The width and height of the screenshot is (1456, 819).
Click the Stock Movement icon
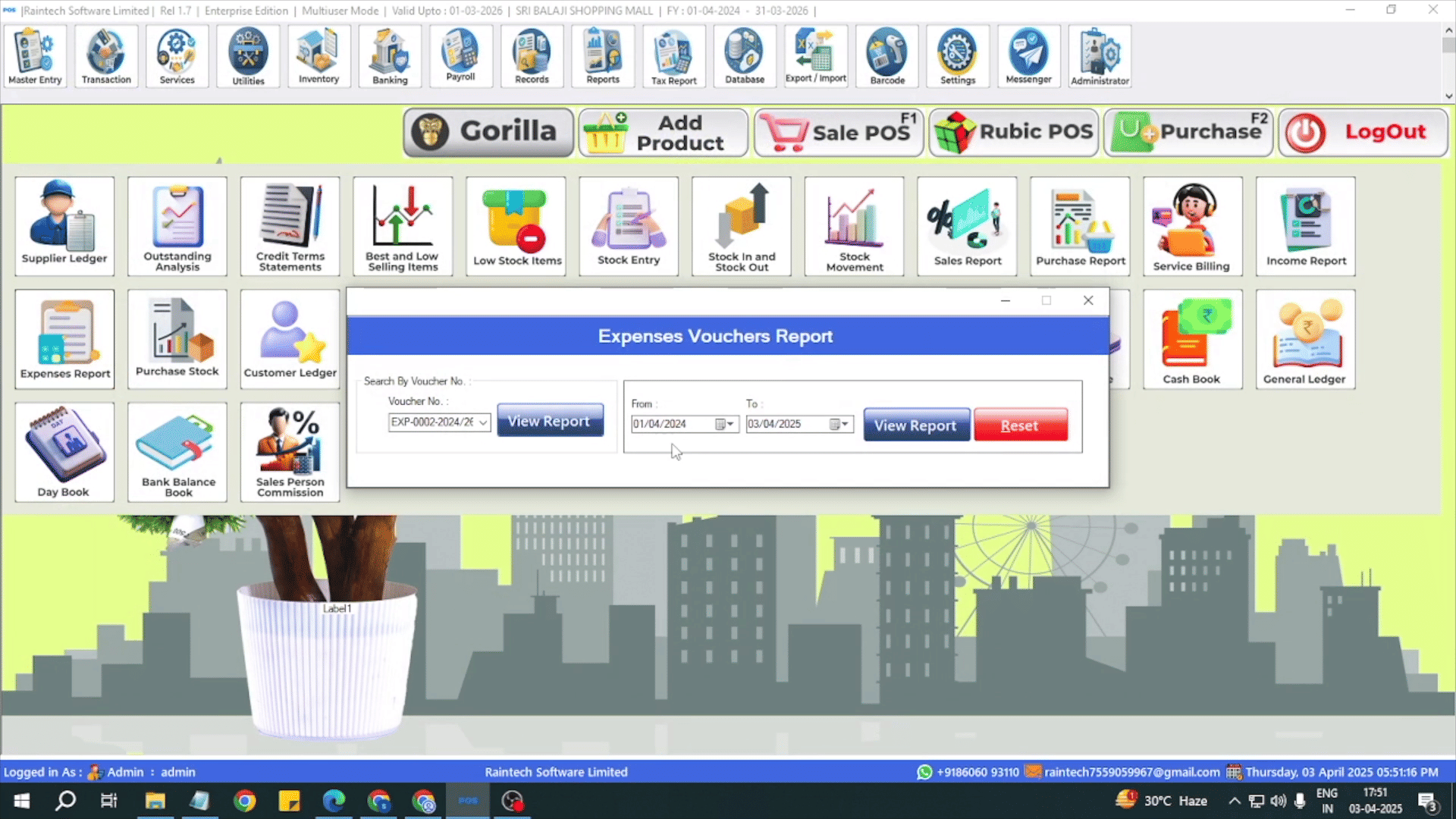point(854,226)
